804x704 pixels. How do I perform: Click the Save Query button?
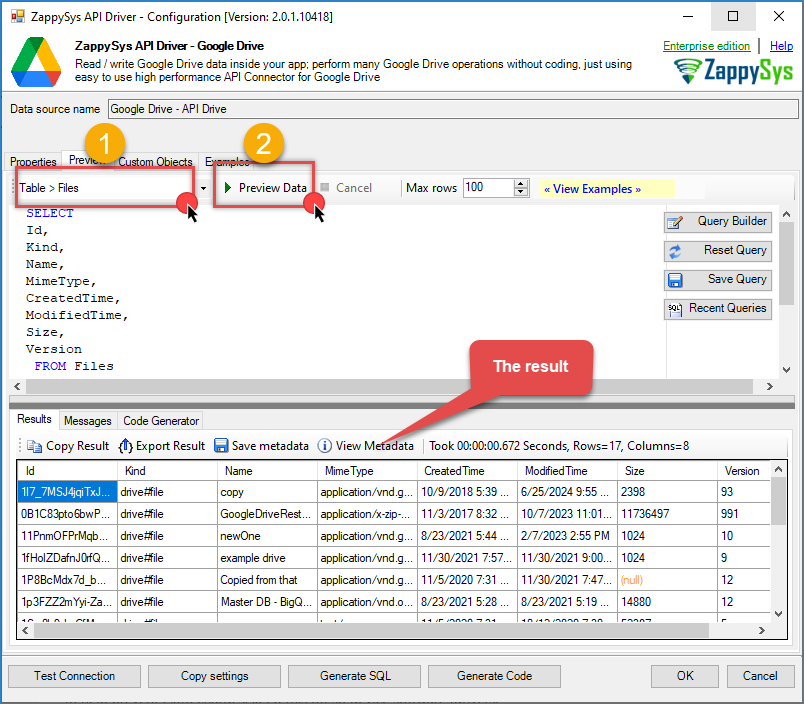click(718, 280)
